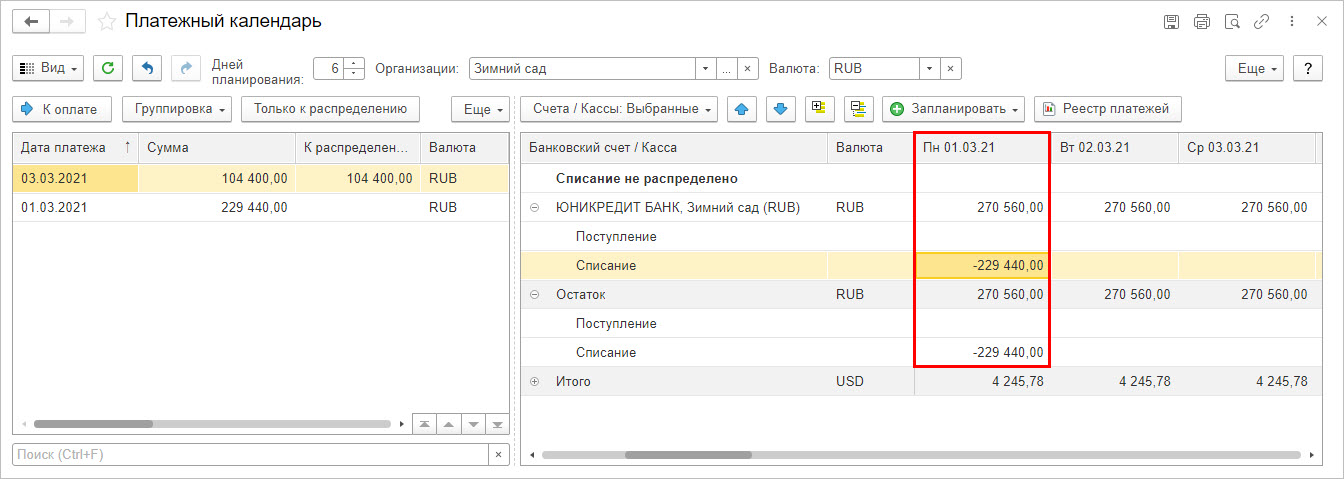The image size is (1344, 479).
Task: Move row up with blue arrow
Action: click(742, 108)
